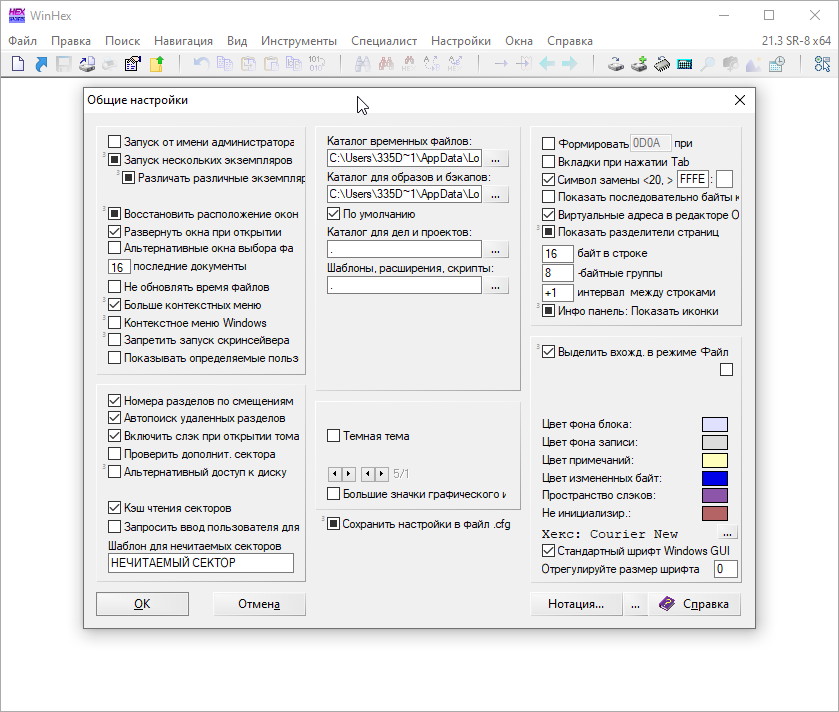This screenshot has height=712, width=839.
Task: Enable 'Контекстное меню Windows' checkbox
Action: click(114, 323)
